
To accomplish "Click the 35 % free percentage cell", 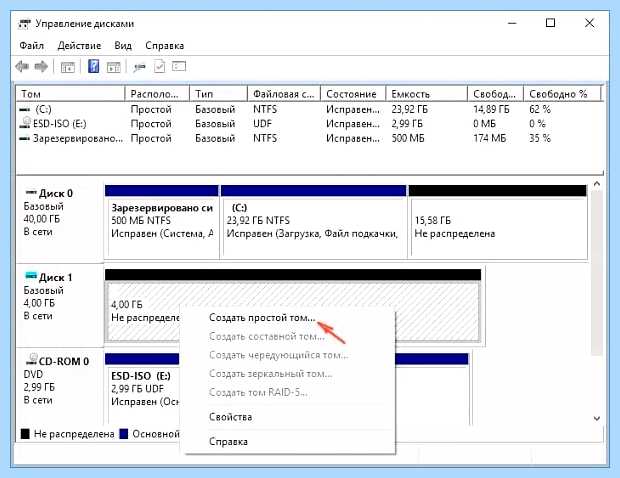I will pos(540,138).
